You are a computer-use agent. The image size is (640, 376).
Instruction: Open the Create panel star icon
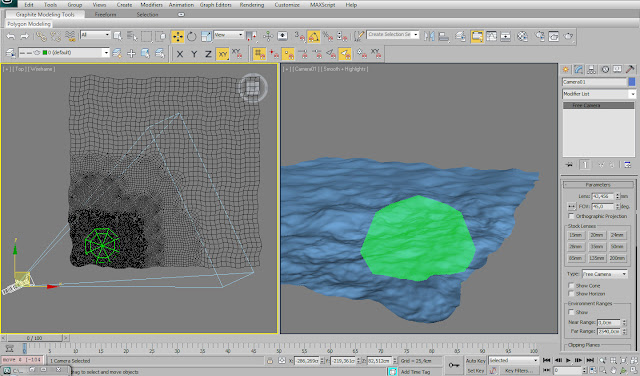pos(566,69)
